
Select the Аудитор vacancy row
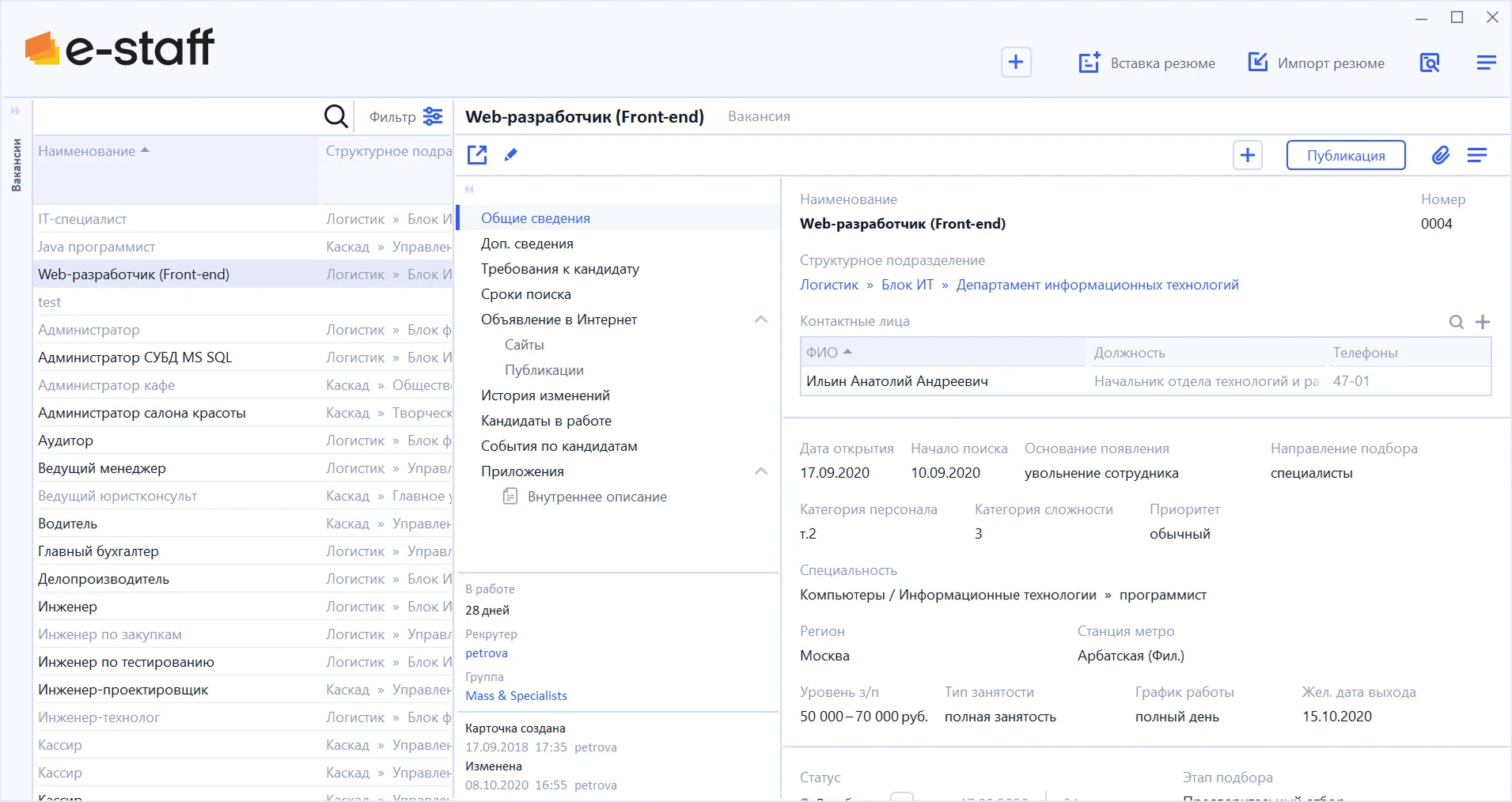click(x=243, y=441)
